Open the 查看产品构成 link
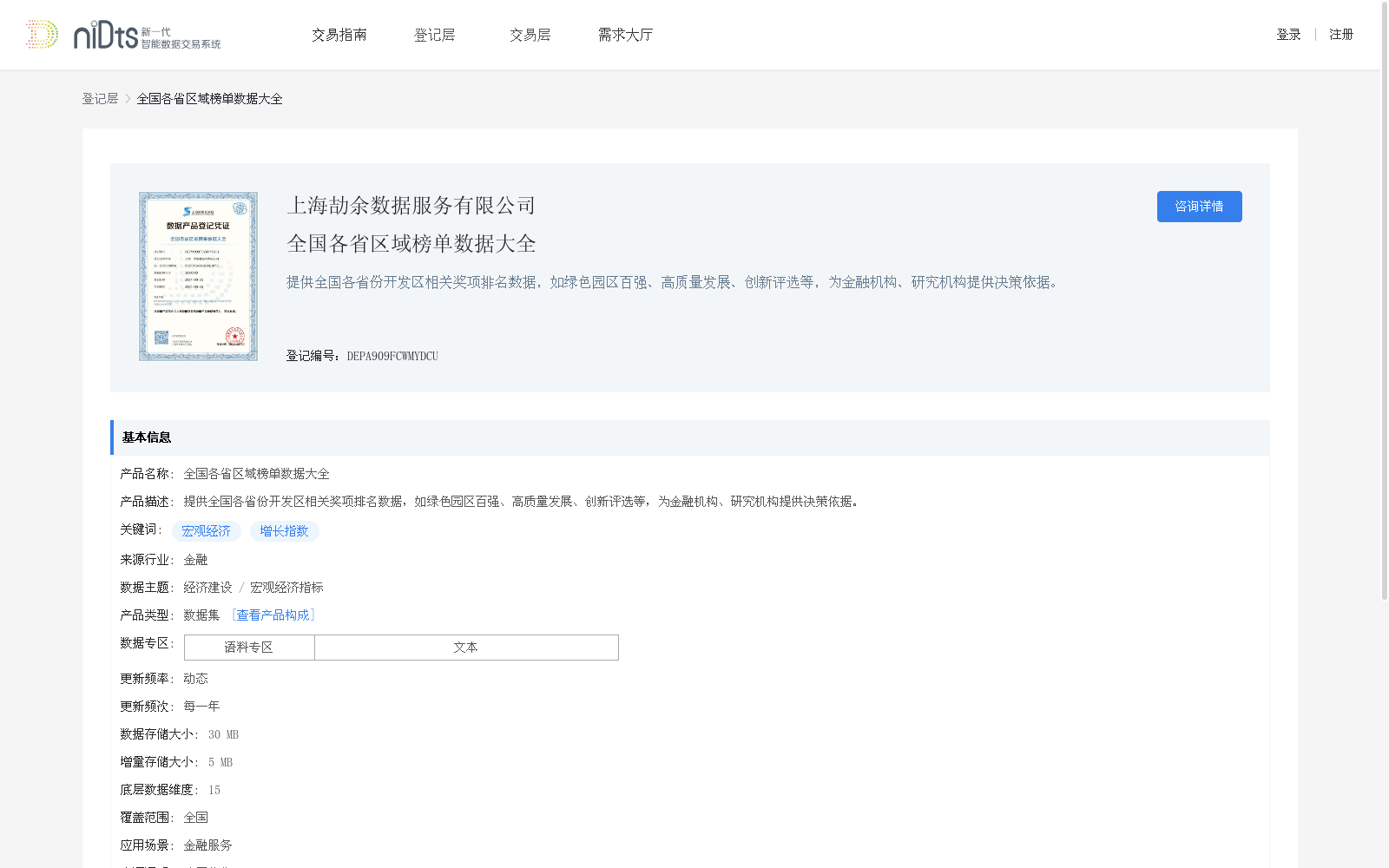Viewport: 1389px width, 868px height. coord(273,615)
